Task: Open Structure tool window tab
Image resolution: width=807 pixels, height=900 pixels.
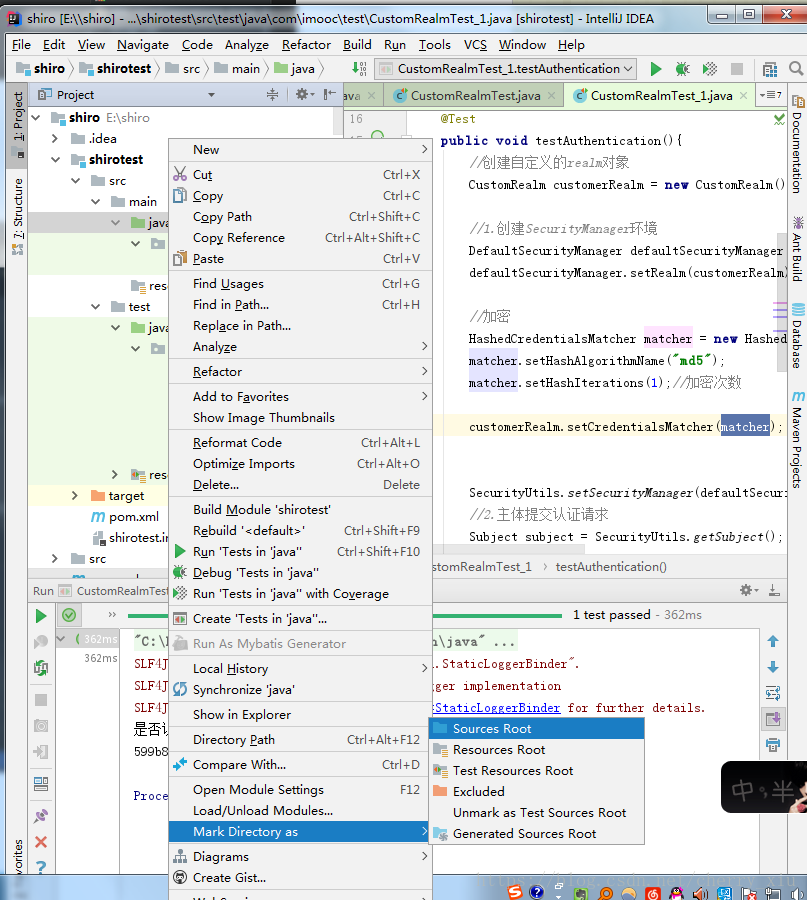Action: [x=18, y=216]
